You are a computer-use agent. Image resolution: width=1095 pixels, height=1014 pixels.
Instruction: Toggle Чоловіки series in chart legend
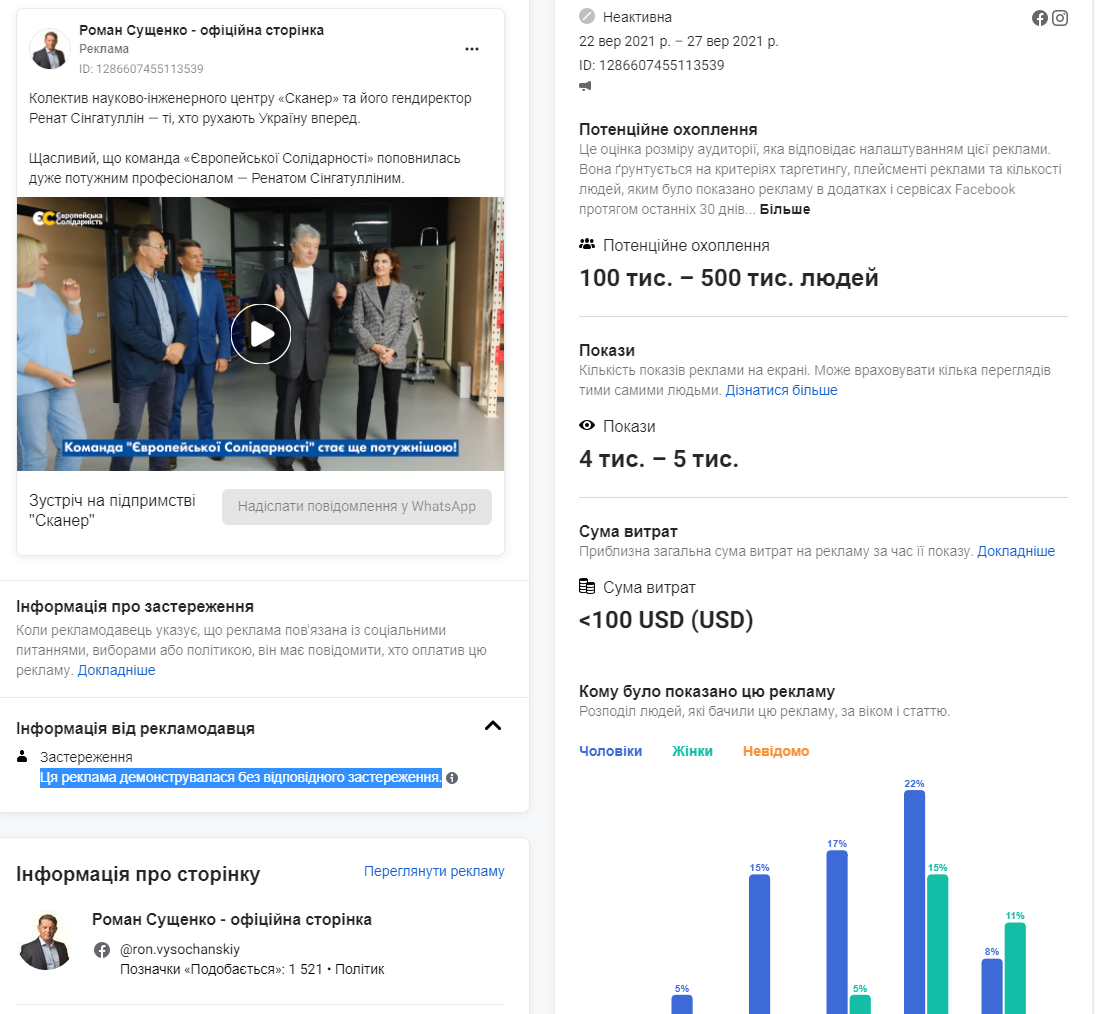(610, 751)
